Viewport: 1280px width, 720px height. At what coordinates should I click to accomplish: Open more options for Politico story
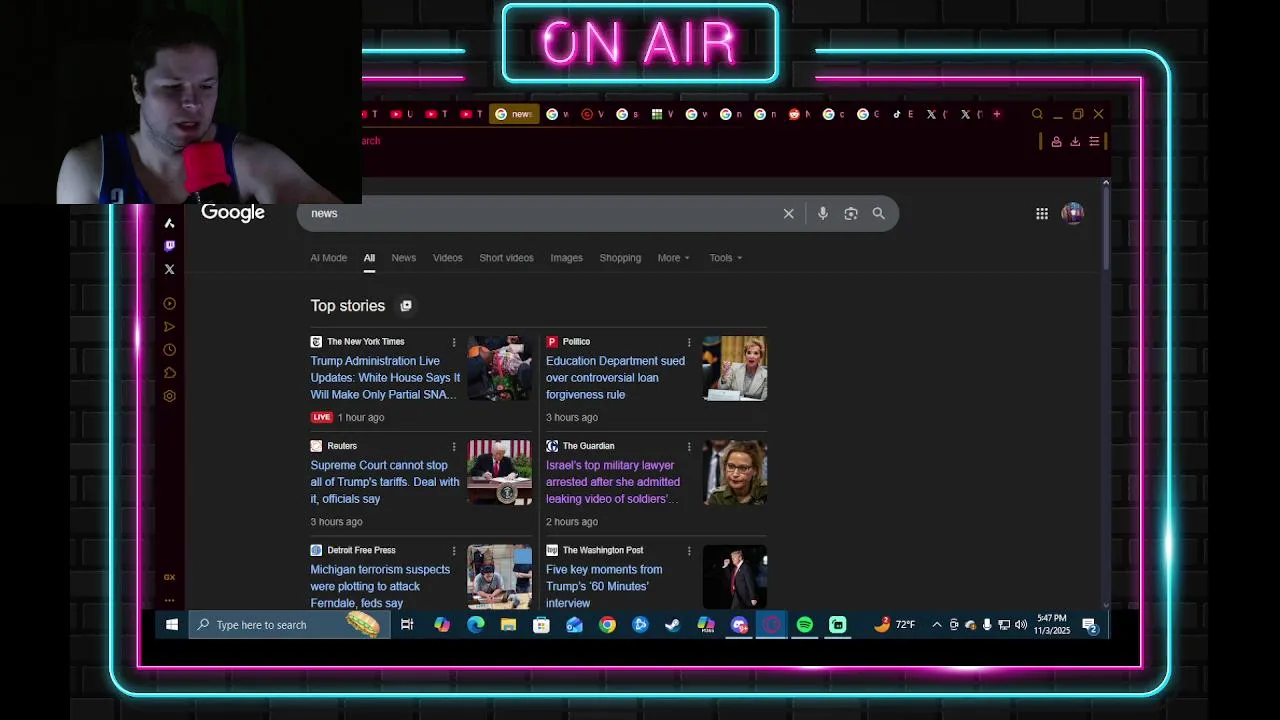coord(688,342)
